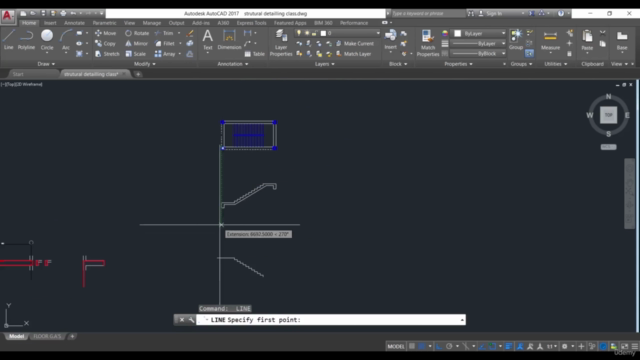640x360 pixels.
Task: Click the Erase tool icon
Action: pyautogui.click(x=190, y=33)
